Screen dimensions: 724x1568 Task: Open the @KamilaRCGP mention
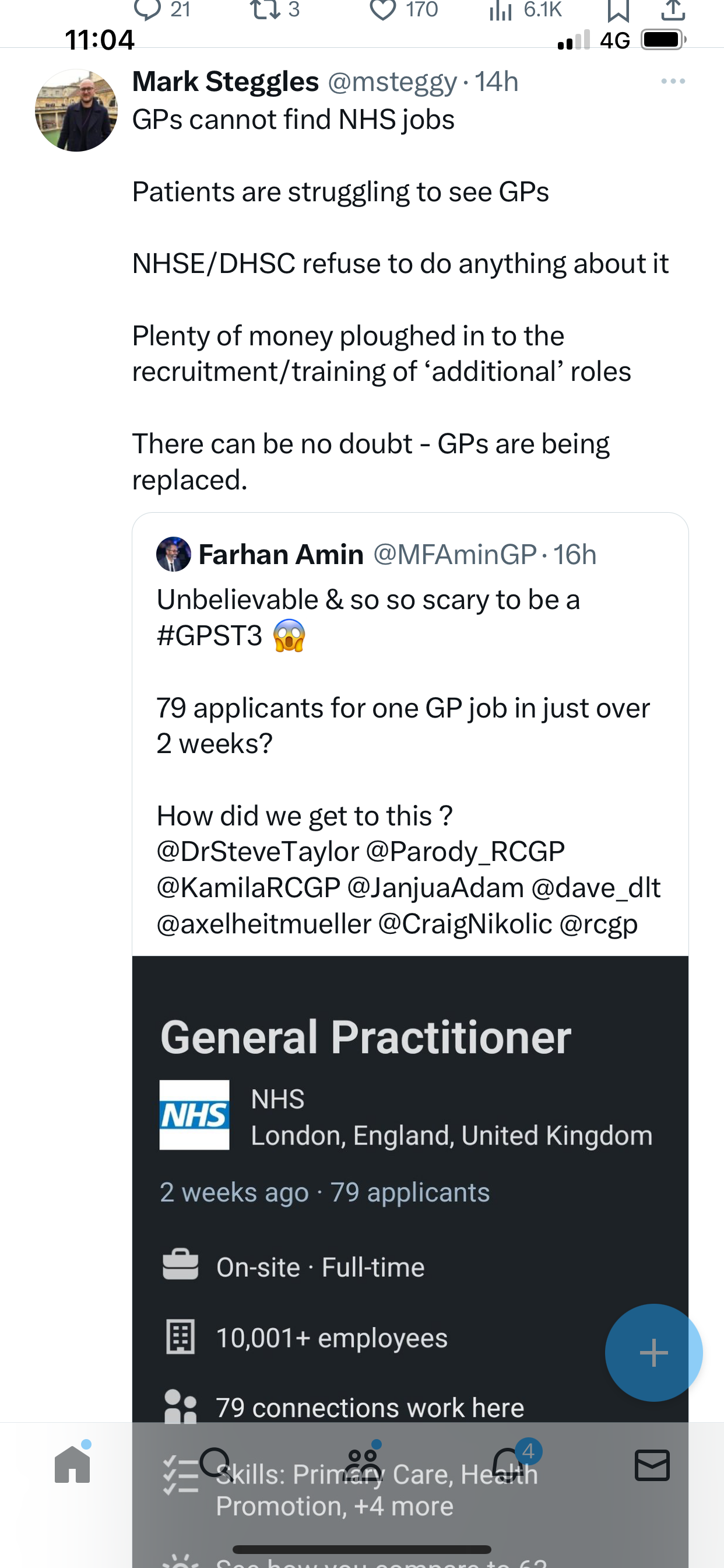coord(248,887)
